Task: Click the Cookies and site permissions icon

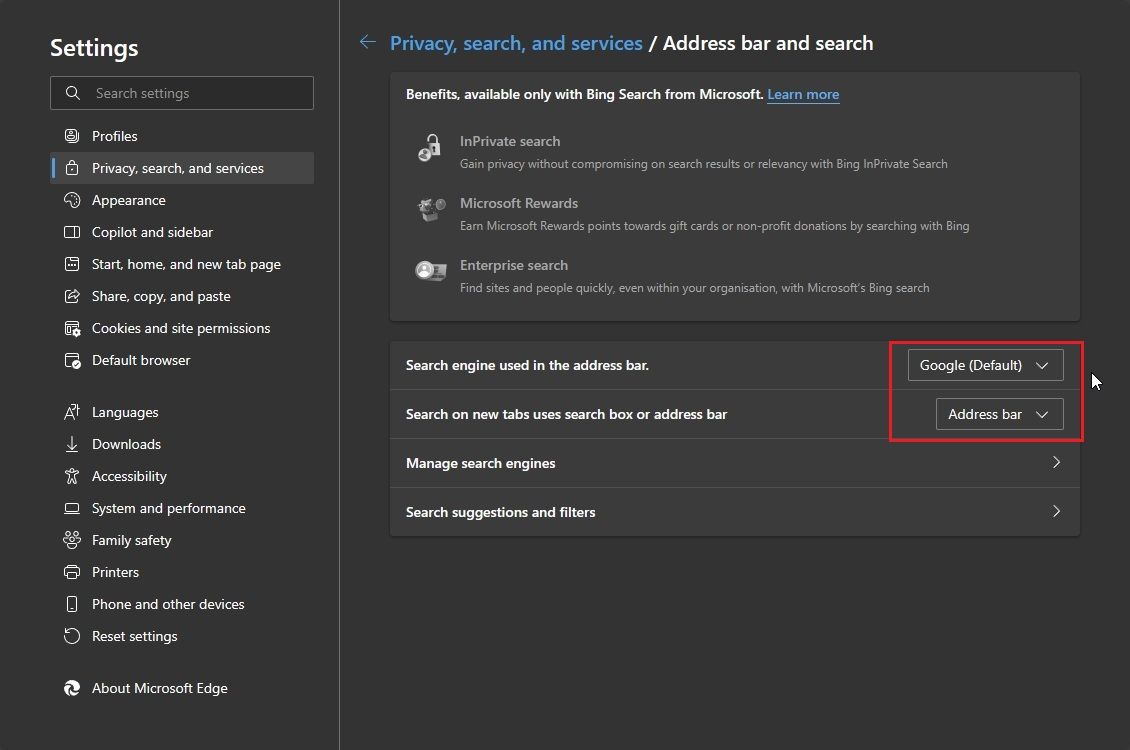Action: pos(72,329)
